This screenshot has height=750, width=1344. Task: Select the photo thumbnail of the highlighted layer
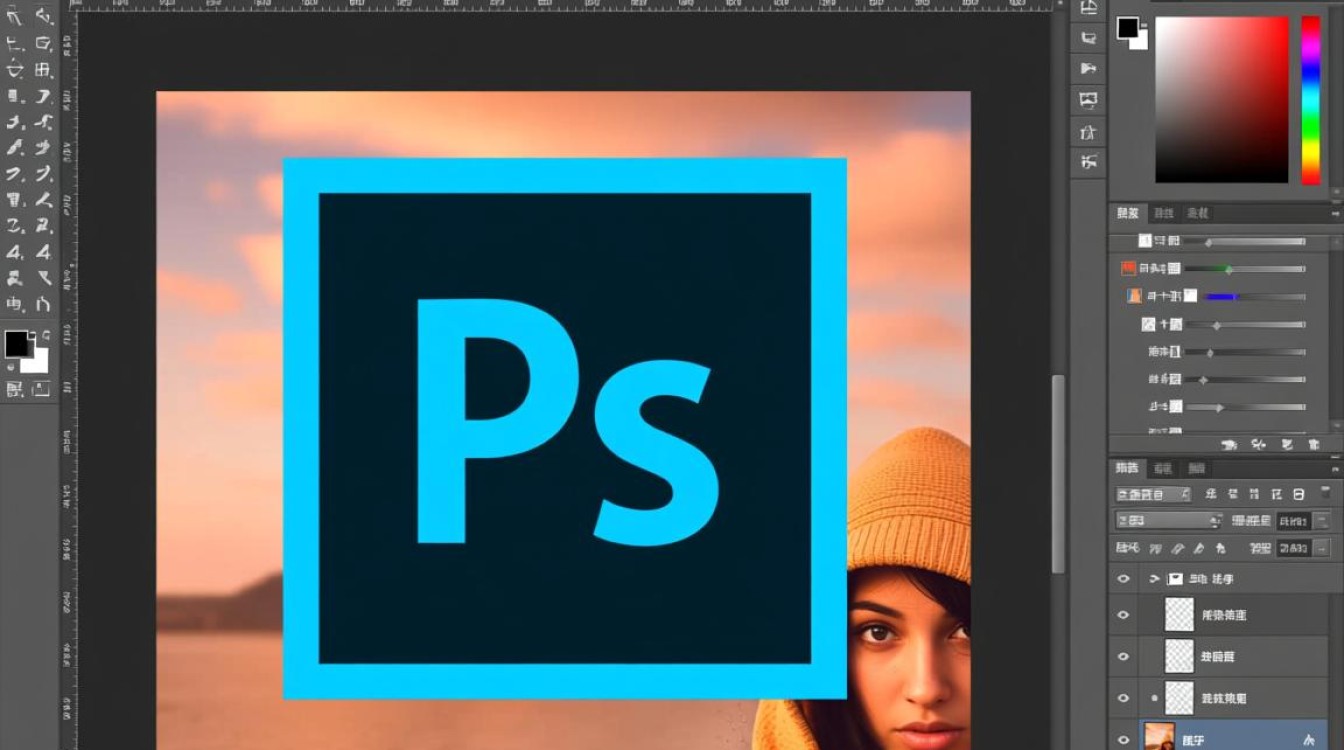coord(1159,737)
